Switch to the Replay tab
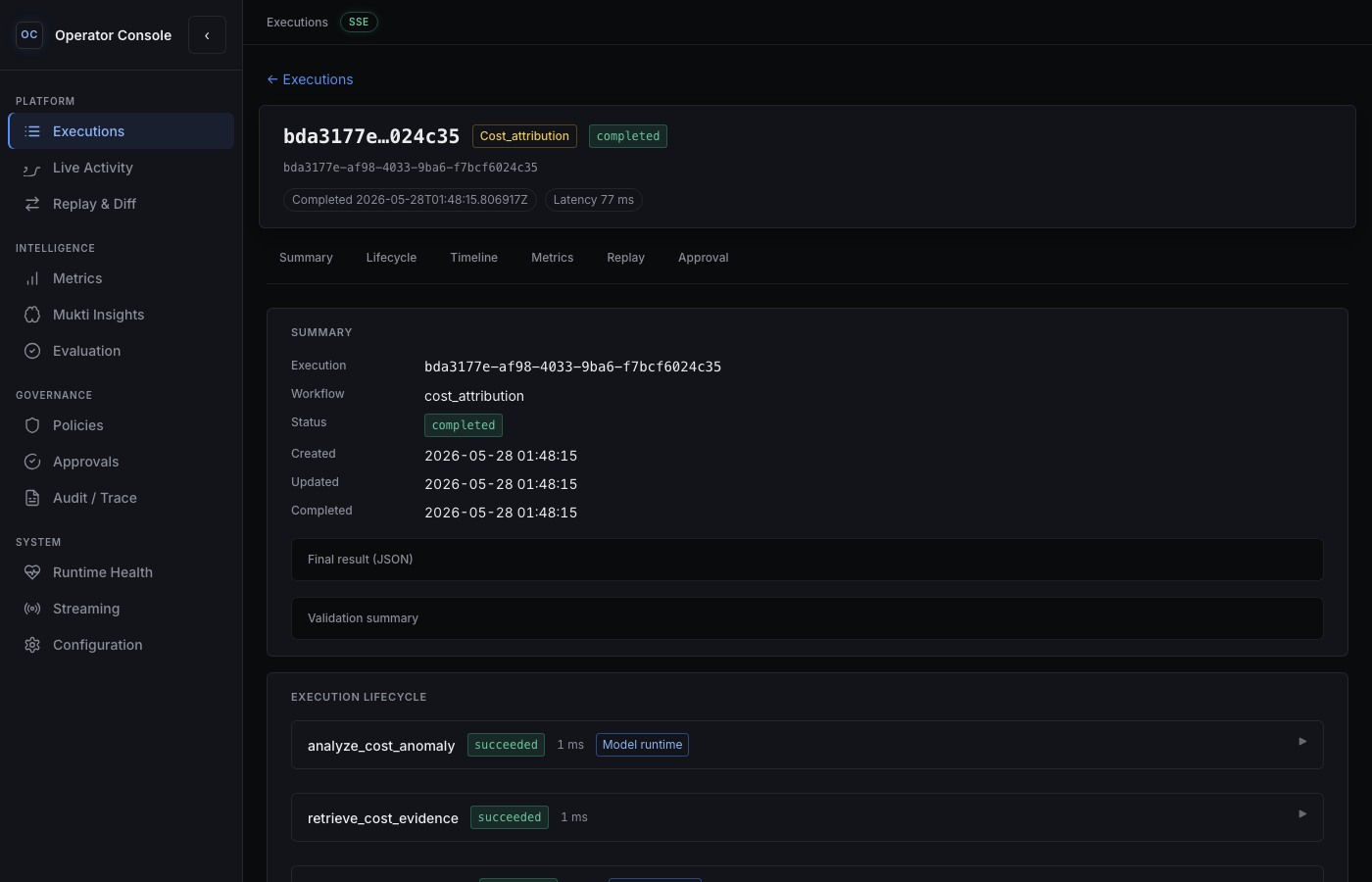Image resolution: width=1372 pixels, height=882 pixels. tap(625, 258)
